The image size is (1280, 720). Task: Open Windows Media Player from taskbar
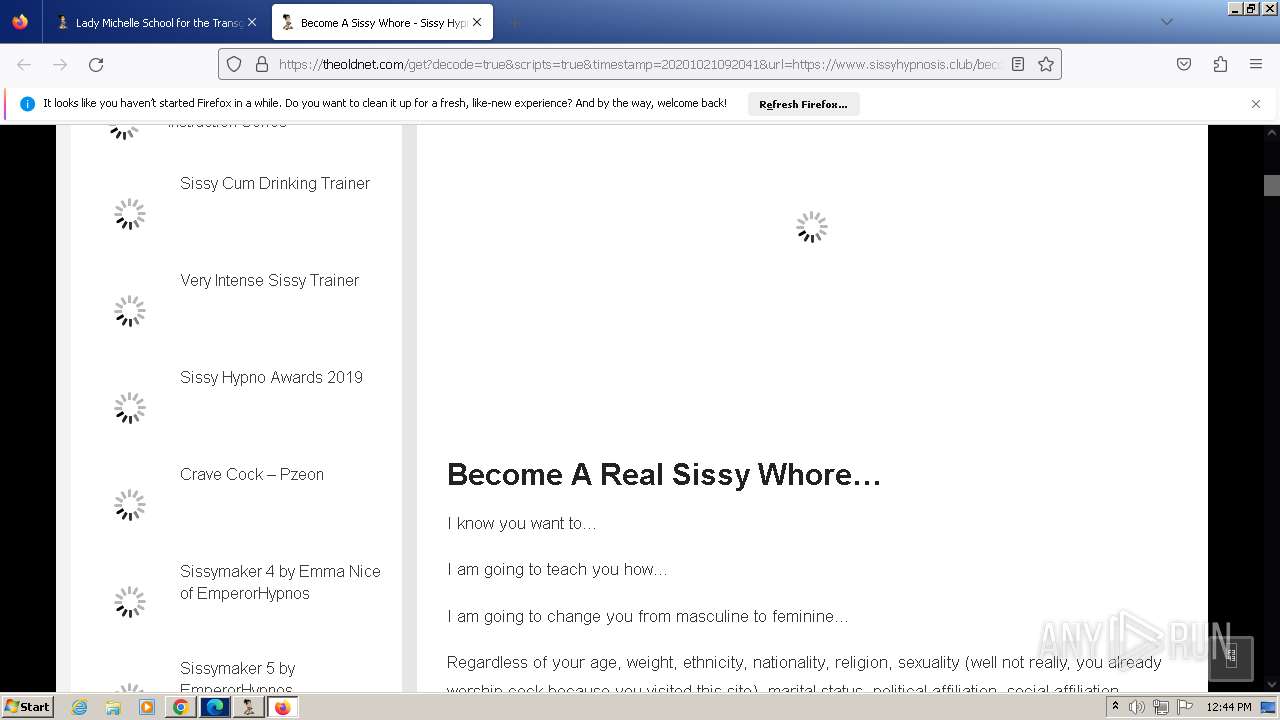pyautogui.click(x=147, y=707)
